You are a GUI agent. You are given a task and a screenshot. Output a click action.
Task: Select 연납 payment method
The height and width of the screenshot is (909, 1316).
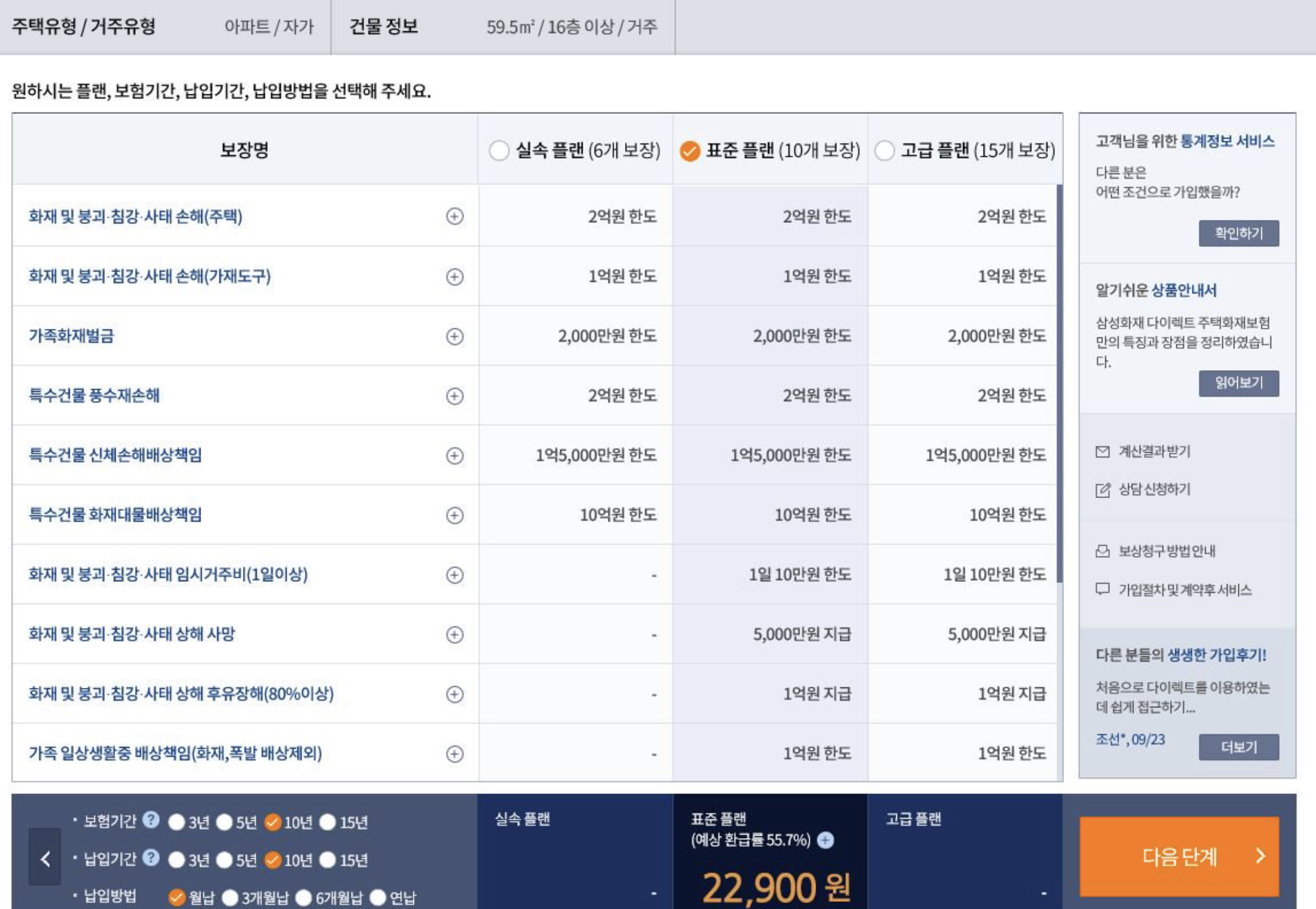click(x=378, y=898)
